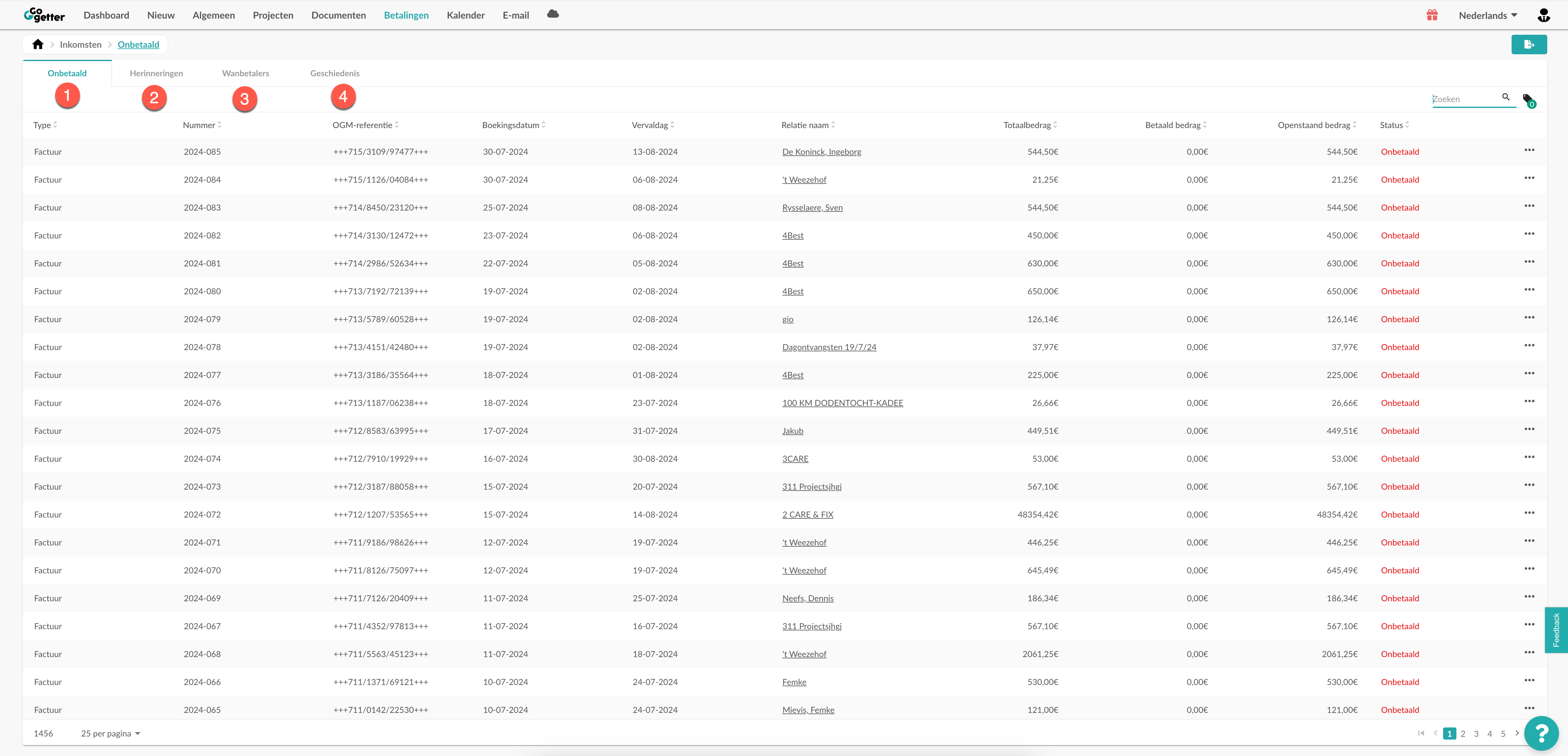Go to next page arrow
This screenshot has height=756, width=1568.
tap(1517, 733)
